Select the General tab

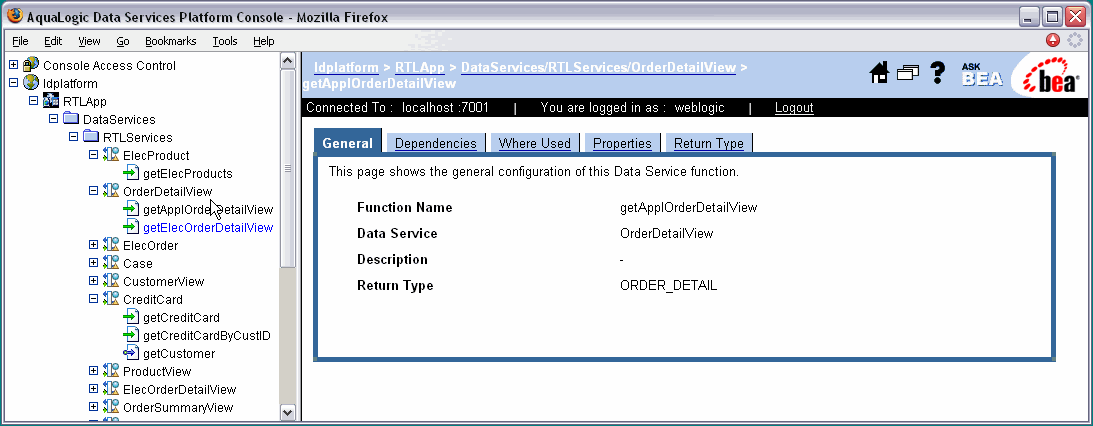click(x=348, y=142)
